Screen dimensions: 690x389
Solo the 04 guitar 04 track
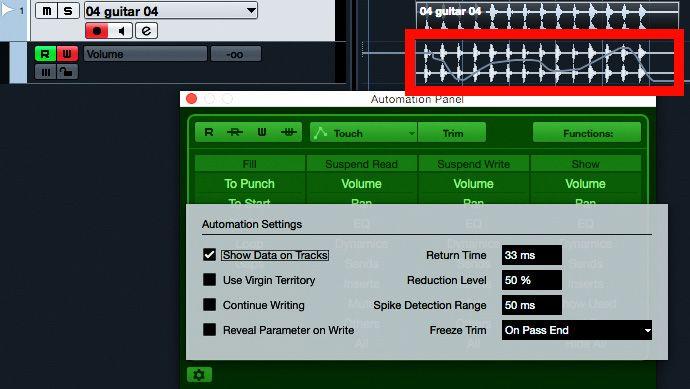(68, 11)
